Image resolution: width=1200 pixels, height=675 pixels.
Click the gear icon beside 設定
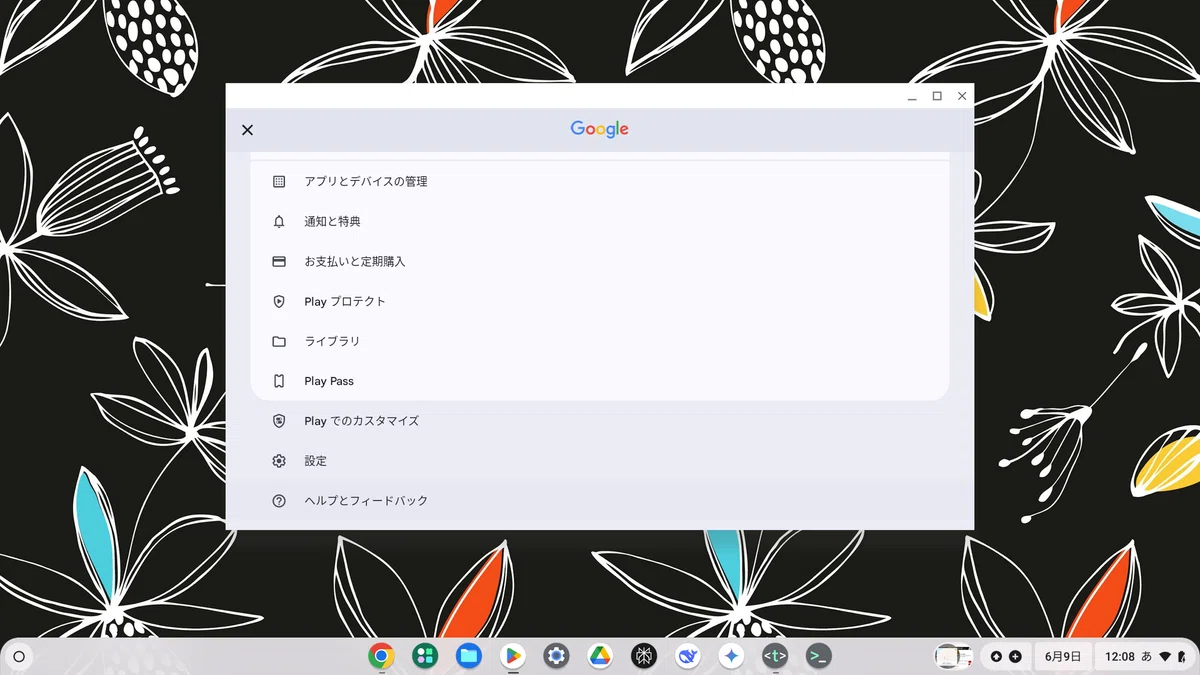279,461
